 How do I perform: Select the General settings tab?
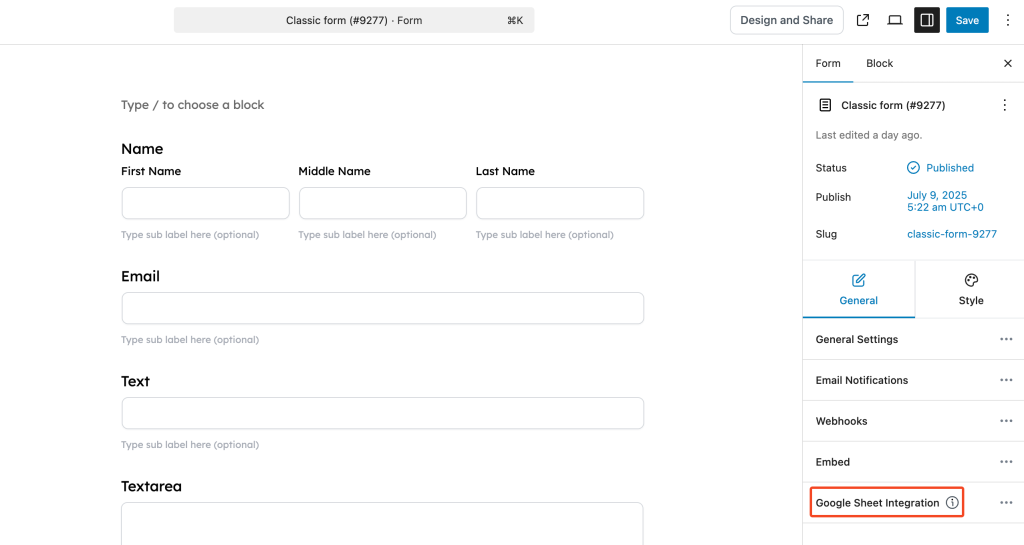coord(859,289)
